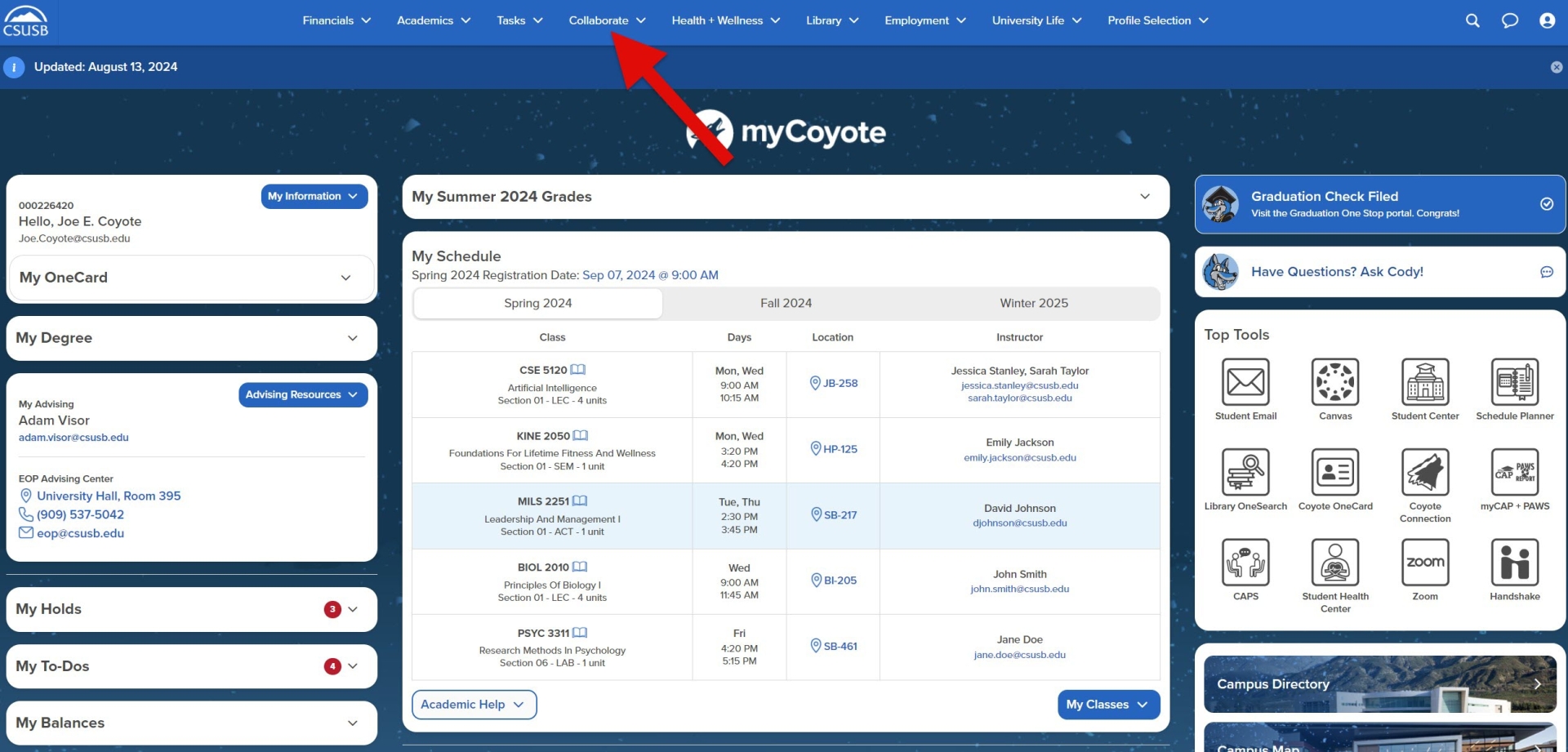Image resolution: width=1568 pixels, height=752 pixels.
Task: Open the Advising Resources dropdown
Action: (x=303, y=394)
